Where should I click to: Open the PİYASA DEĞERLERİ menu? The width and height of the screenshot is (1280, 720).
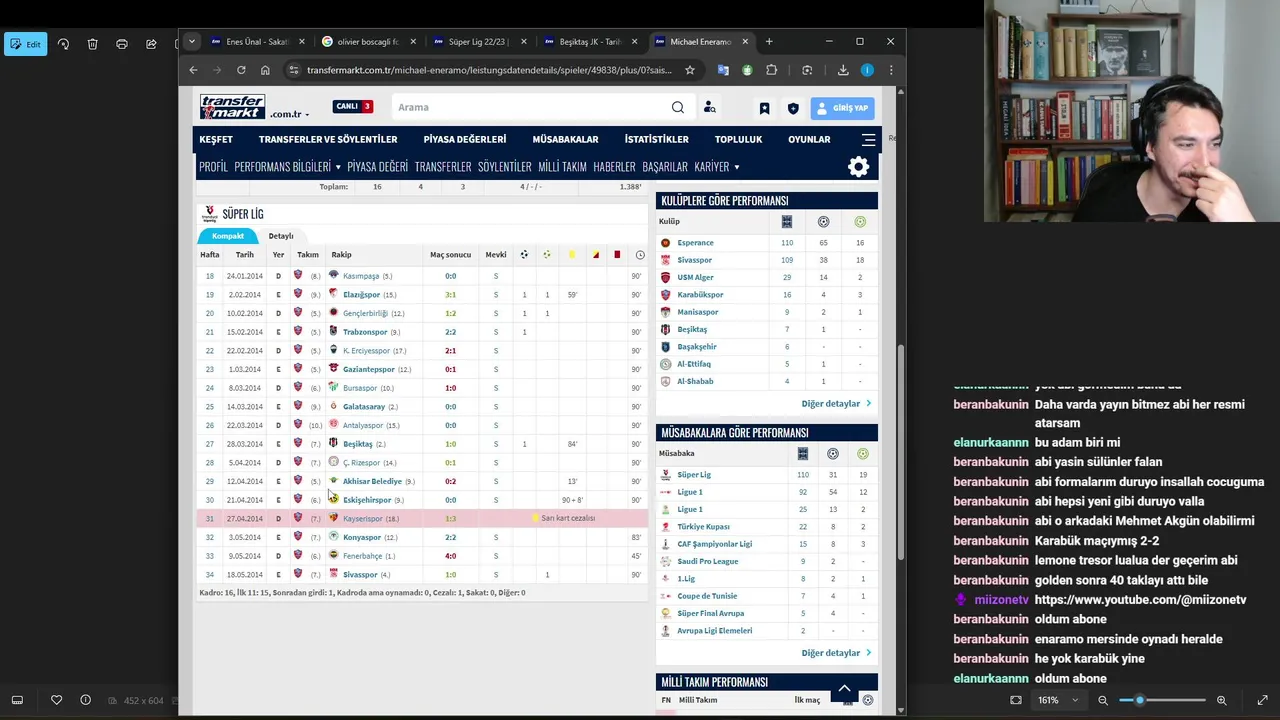(465, 139)
